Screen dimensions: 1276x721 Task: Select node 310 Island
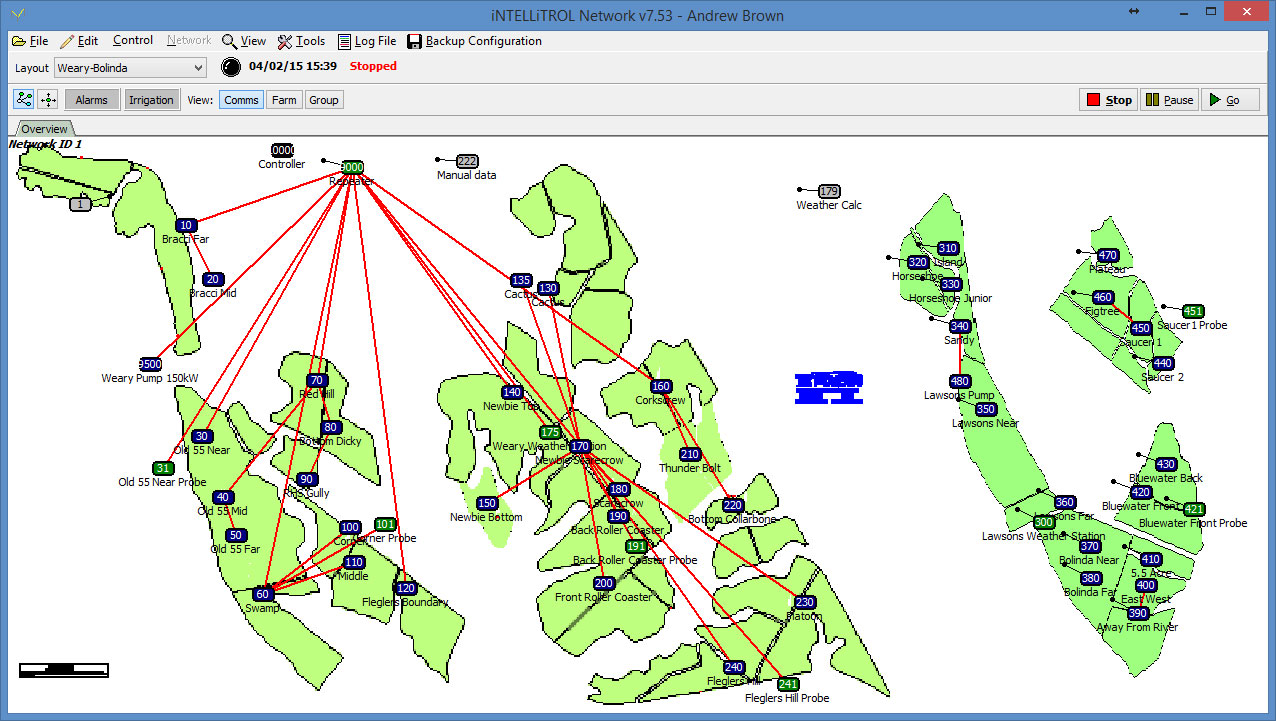click(948, 248)
